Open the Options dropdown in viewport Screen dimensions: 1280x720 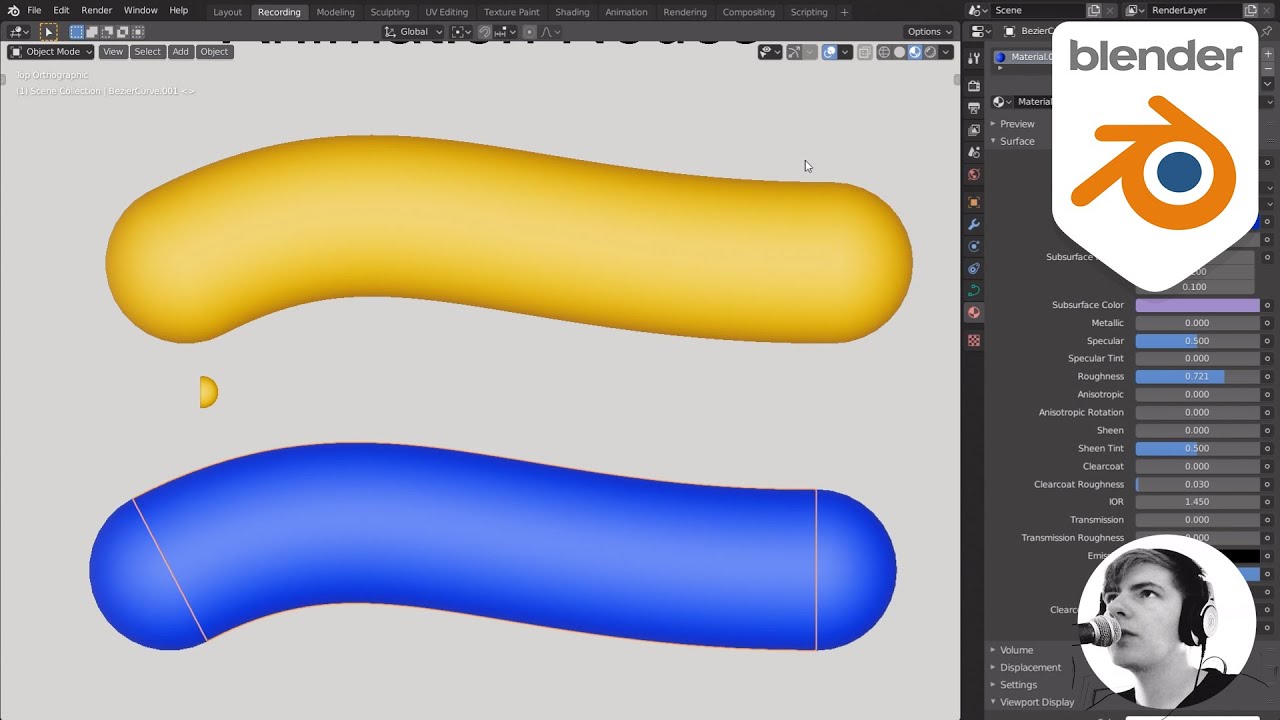point(929,32)
